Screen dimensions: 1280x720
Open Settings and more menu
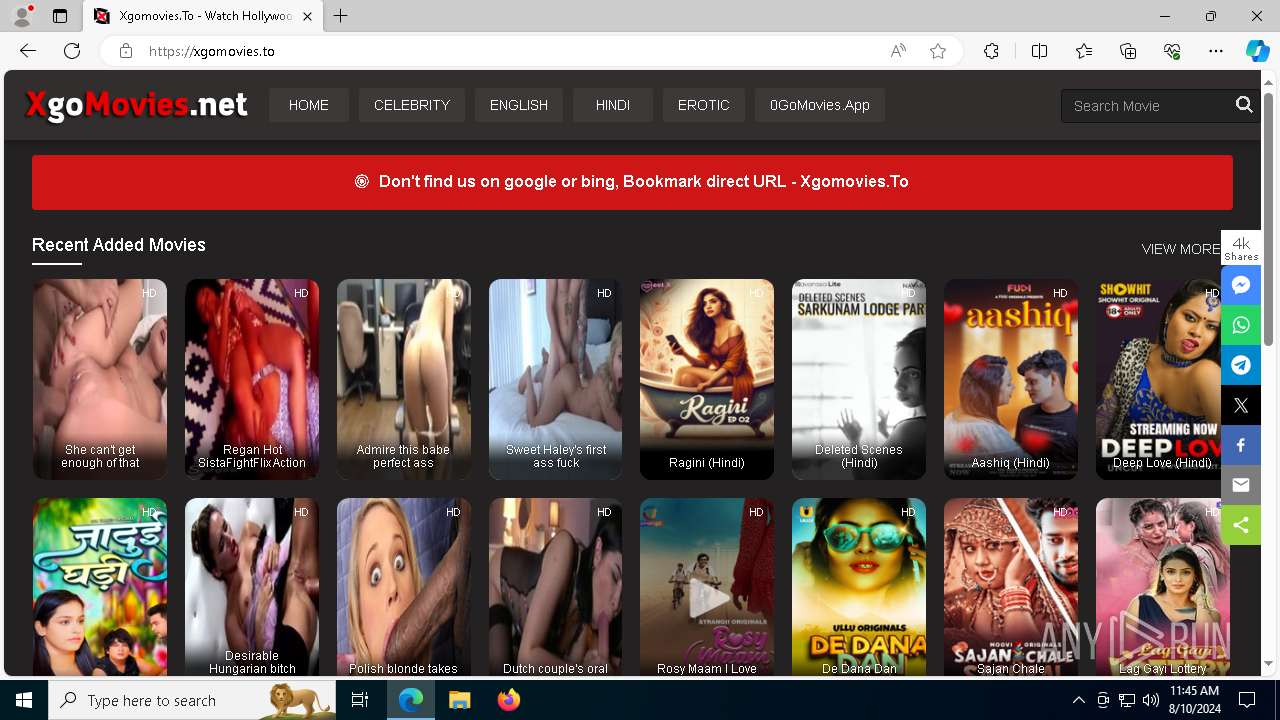pyautogui.click(x=1216, y=51)
